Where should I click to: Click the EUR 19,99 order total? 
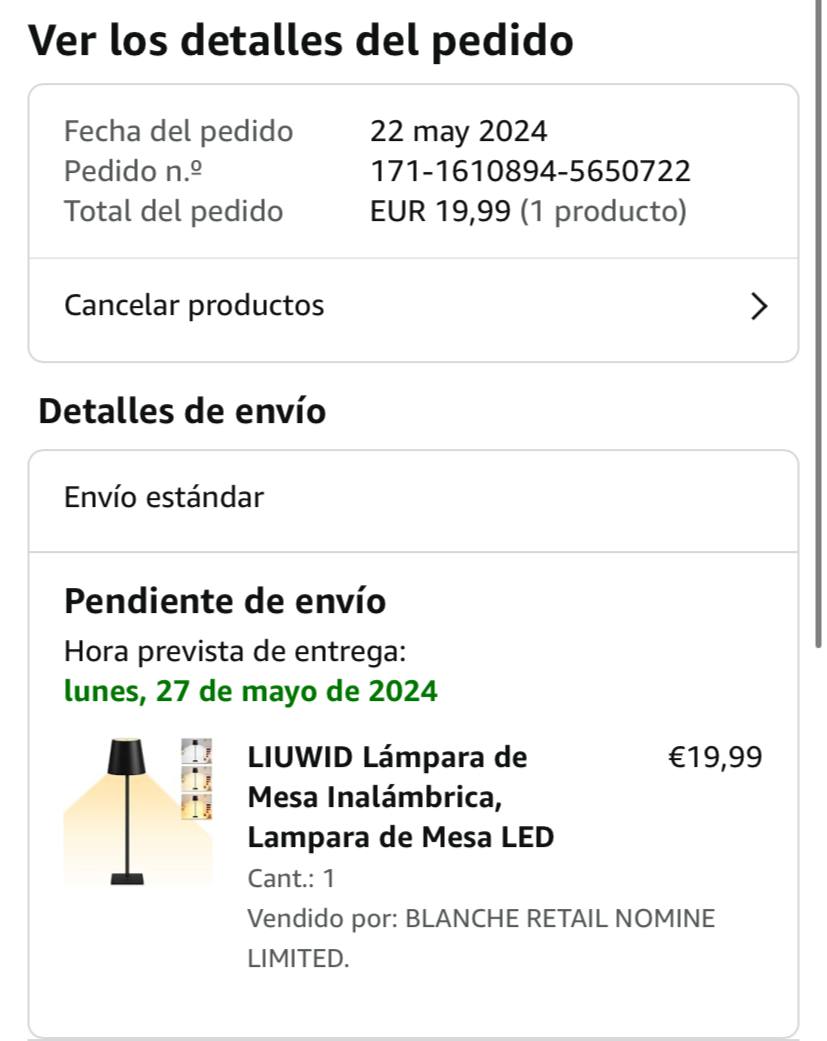[441, 211]
